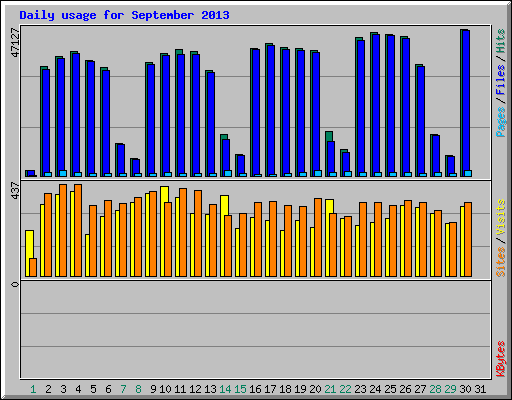
Task: Click day label 20 on the x-axis
Action: pyautogui.click(x=315, y=389)
